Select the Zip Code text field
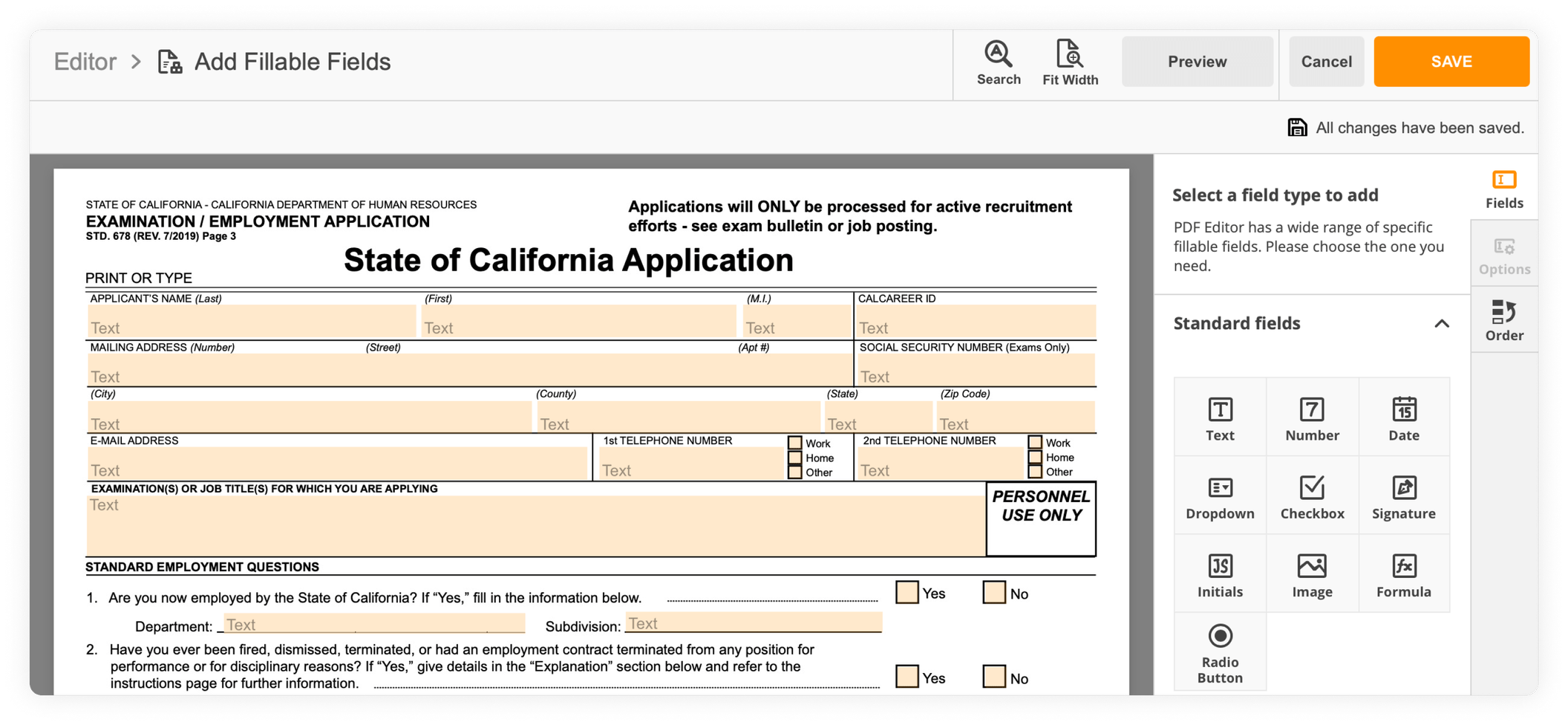 pos(1015,417)
